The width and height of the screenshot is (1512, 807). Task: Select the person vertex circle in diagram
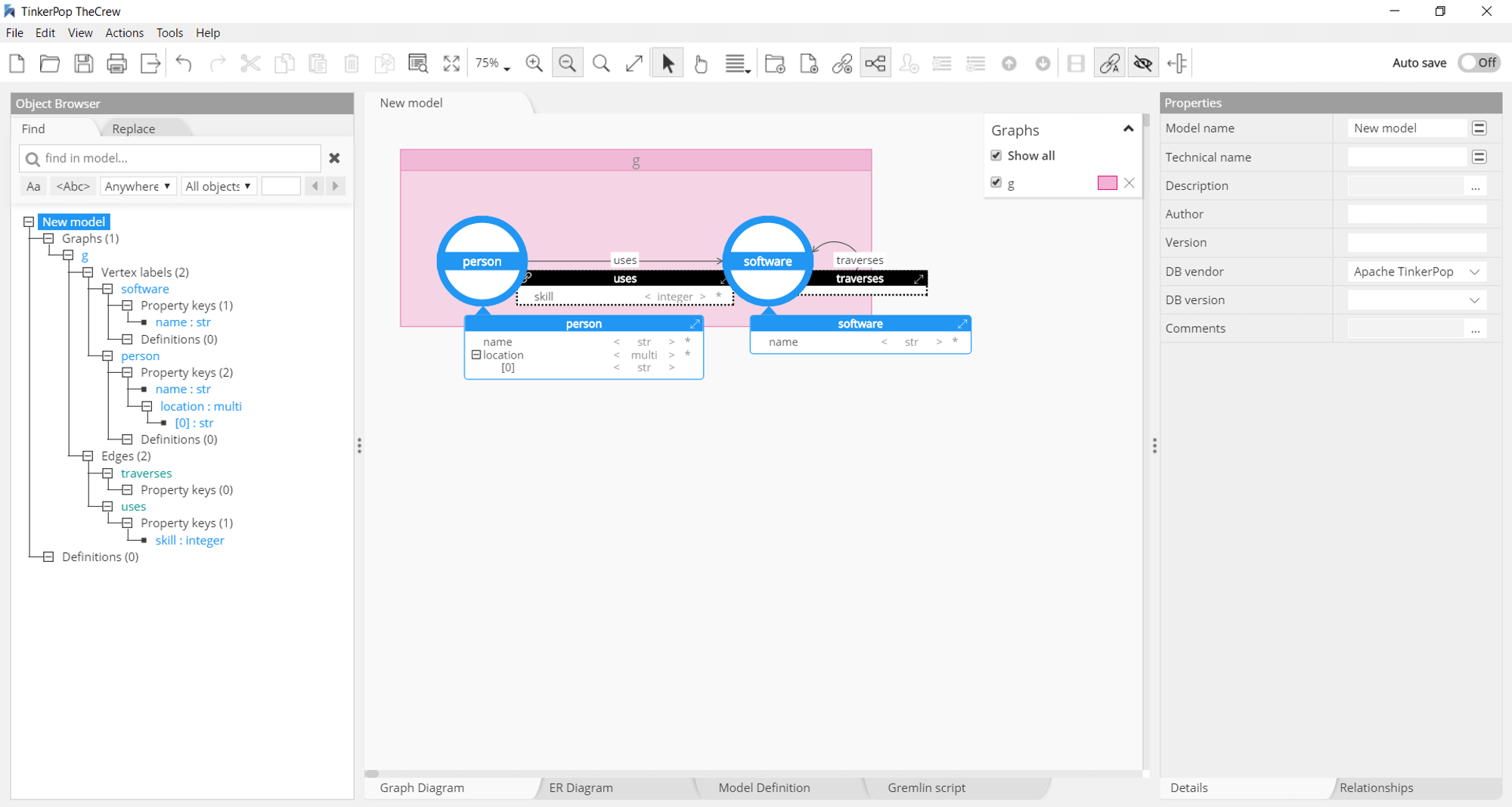pyautogui.click(x=482, y=261)
